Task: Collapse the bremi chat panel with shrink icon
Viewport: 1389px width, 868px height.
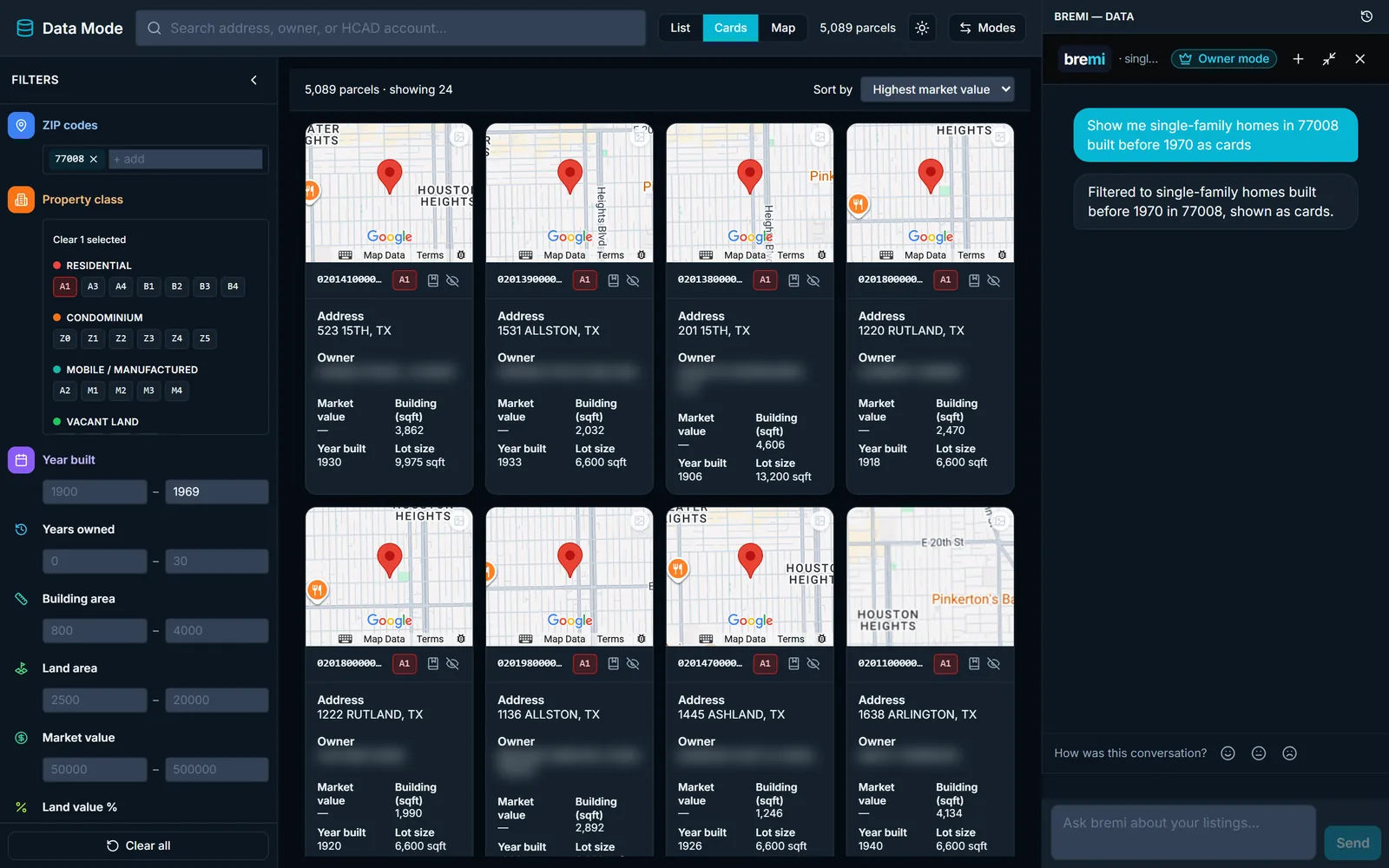Action: 1329,59
